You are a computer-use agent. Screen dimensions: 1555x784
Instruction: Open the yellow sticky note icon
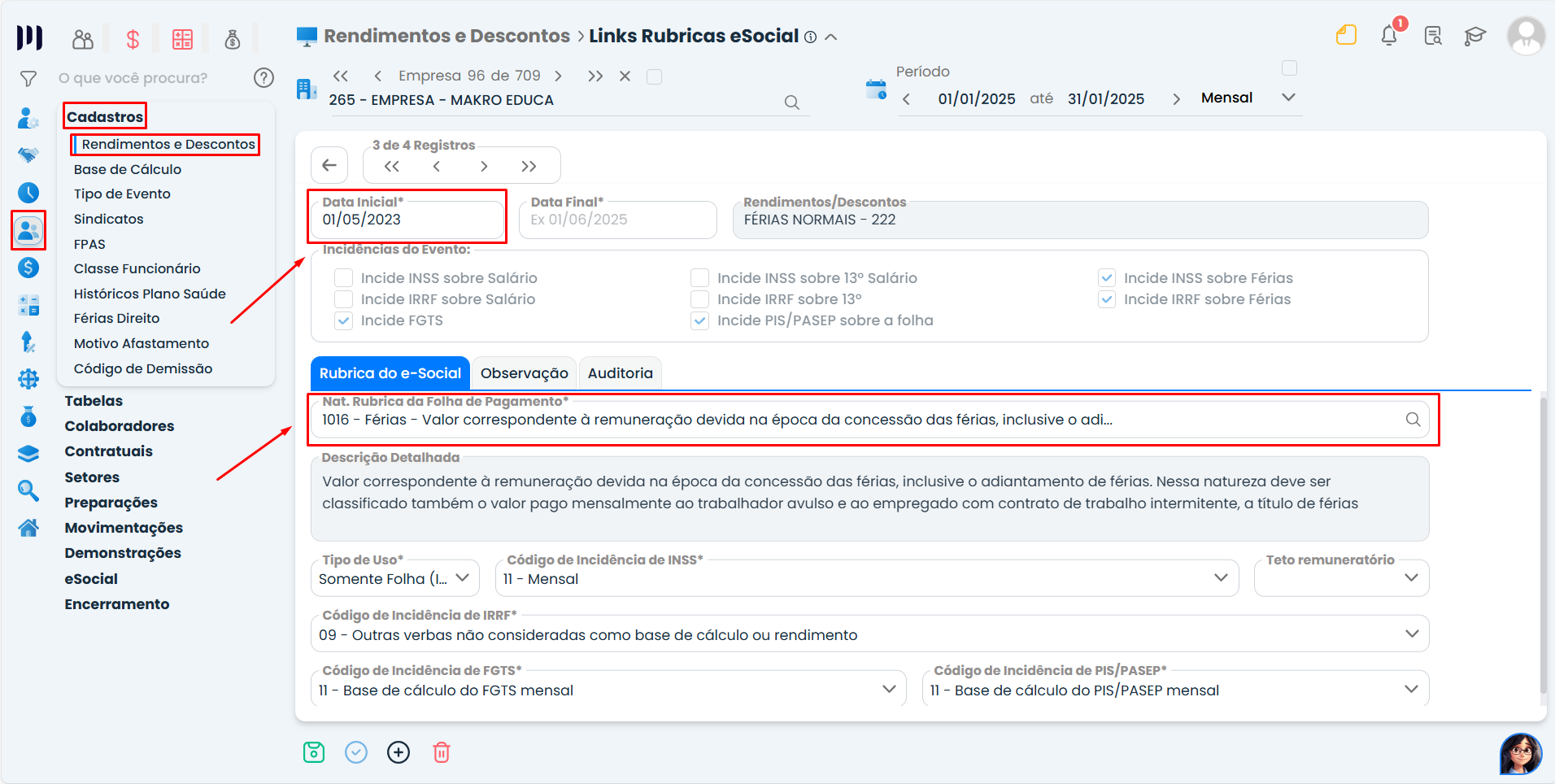point(1346,35)
